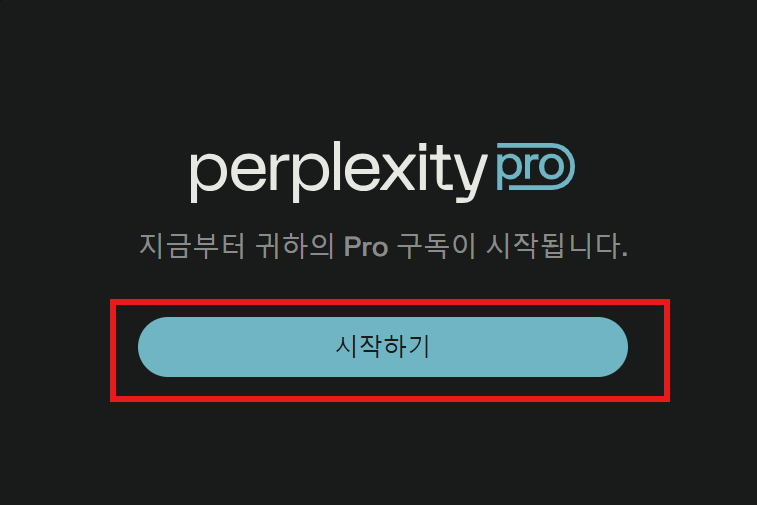Click the word 구독이 in the subtitle
This screenshot has width=757, height=505.
click(x=437, y=246)
